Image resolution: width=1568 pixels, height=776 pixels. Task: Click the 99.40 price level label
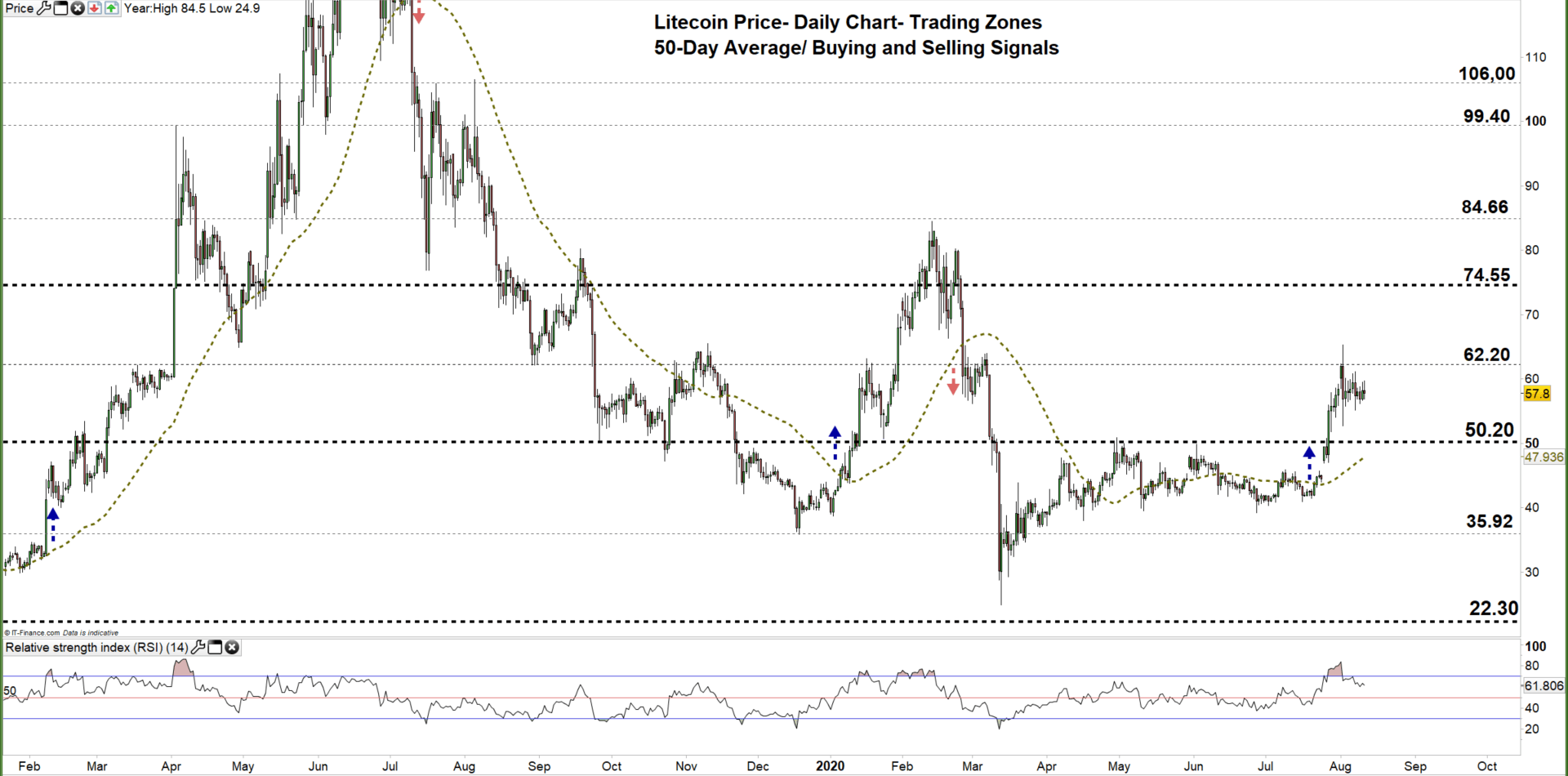[x=1486, y=116]
